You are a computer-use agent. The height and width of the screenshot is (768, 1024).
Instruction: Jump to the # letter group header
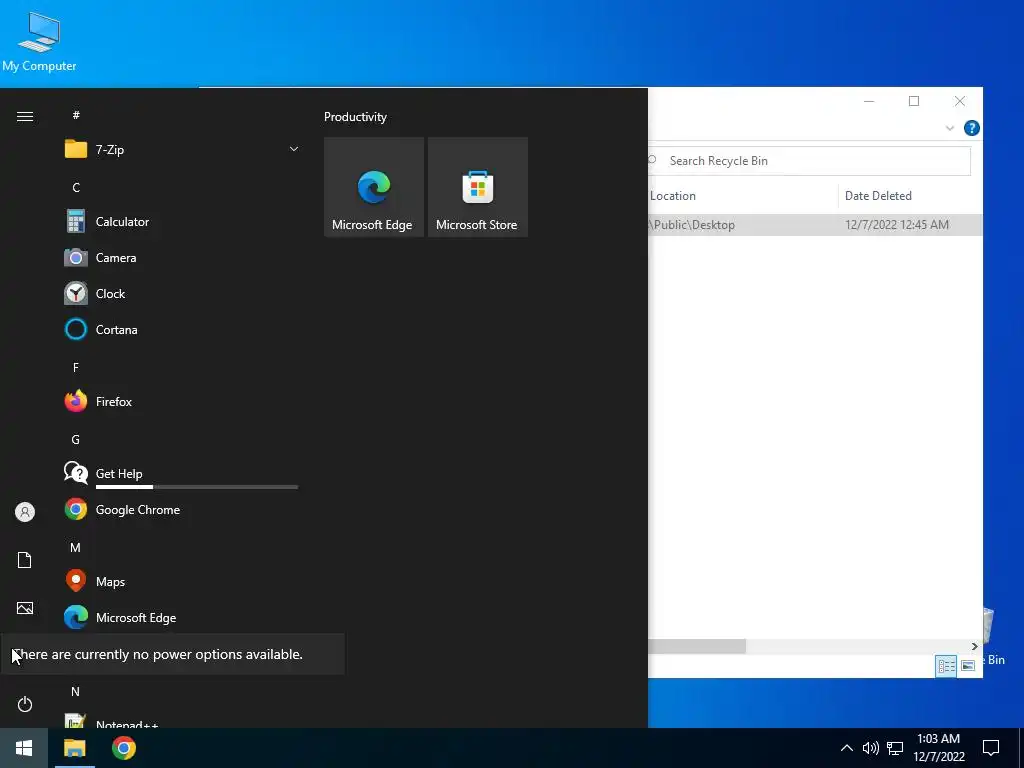click(76, 116)
